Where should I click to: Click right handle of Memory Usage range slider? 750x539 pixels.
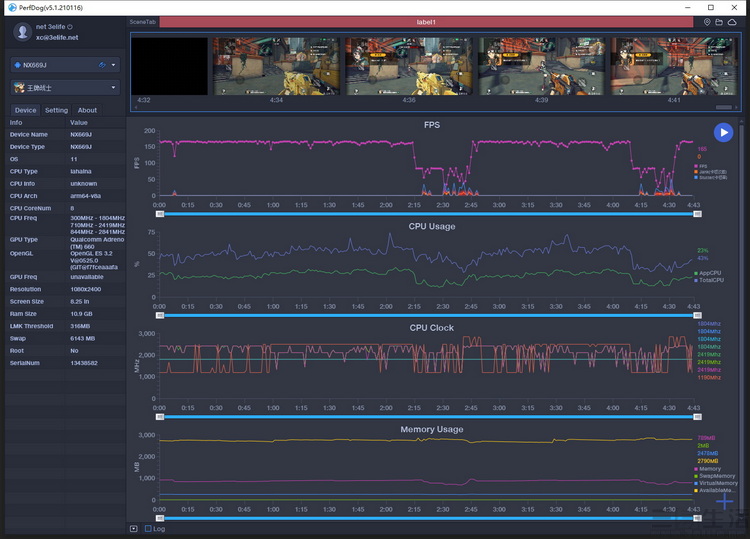pyautogui.click(x=697, y=518)
